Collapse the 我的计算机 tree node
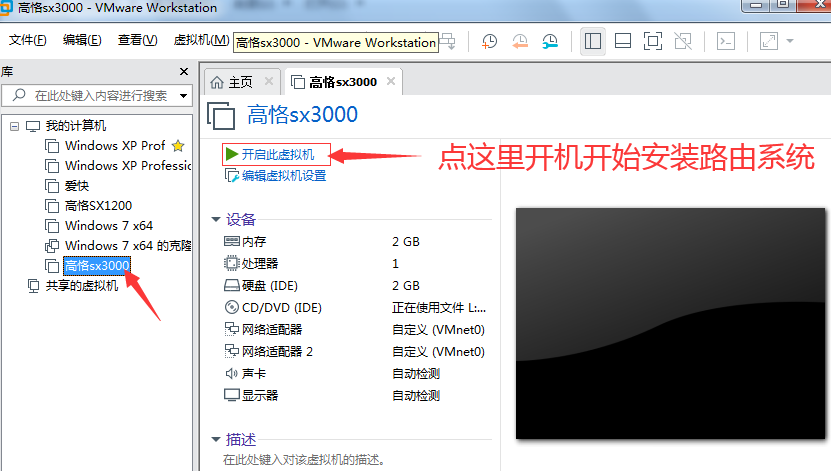Viewport: 831px width, 471px height. coord(14,126)
